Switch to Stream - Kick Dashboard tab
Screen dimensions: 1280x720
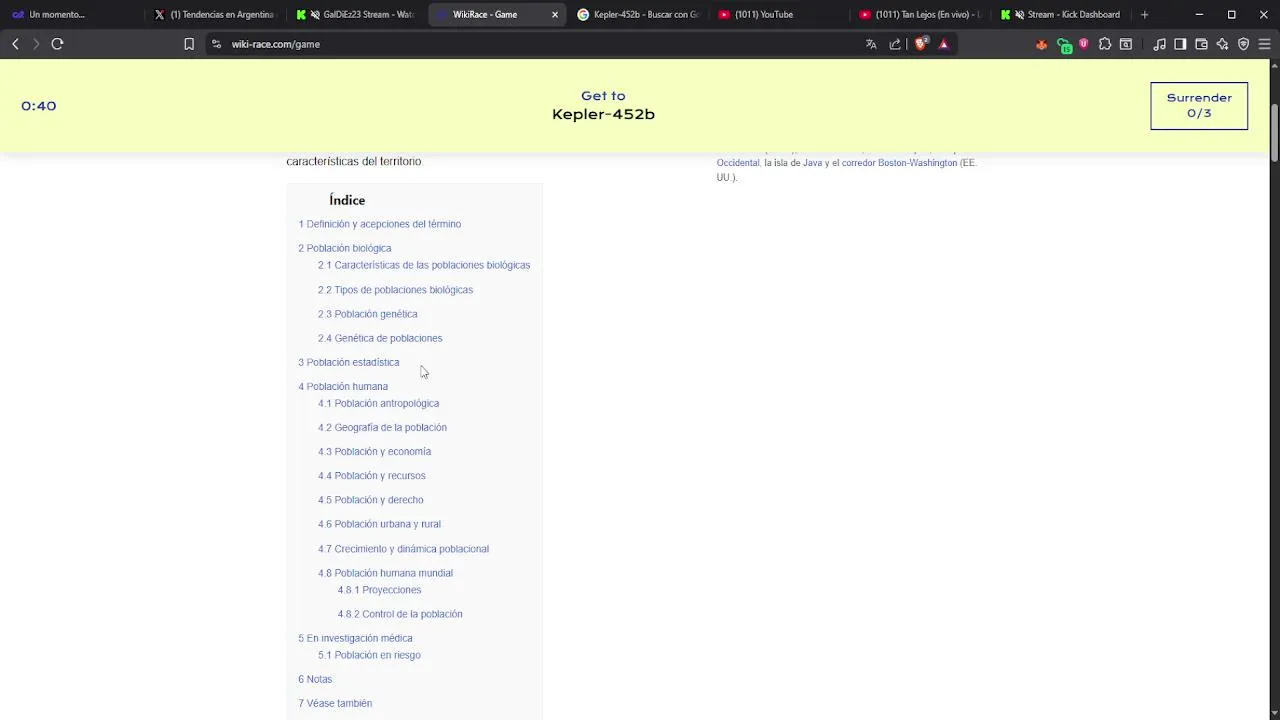coord(1061,15)
